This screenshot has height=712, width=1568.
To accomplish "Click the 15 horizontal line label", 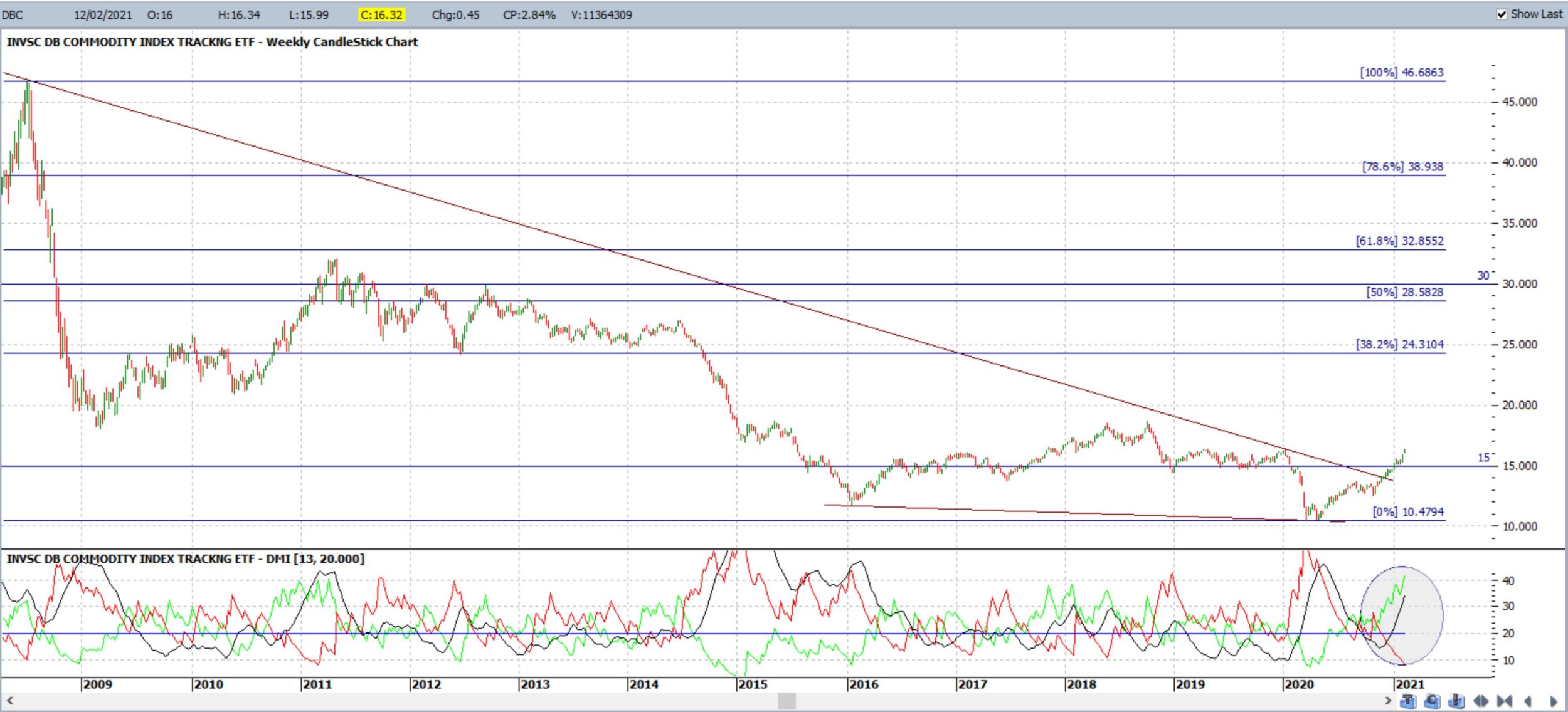I will click(x=1483, y=458).
